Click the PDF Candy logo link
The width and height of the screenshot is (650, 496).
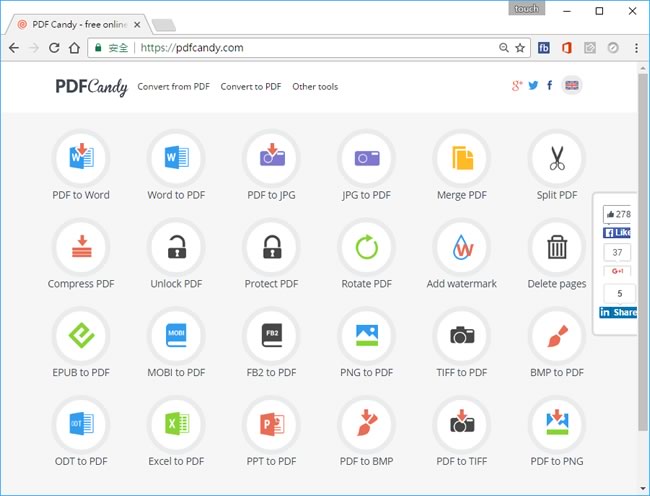pos(91,87)
